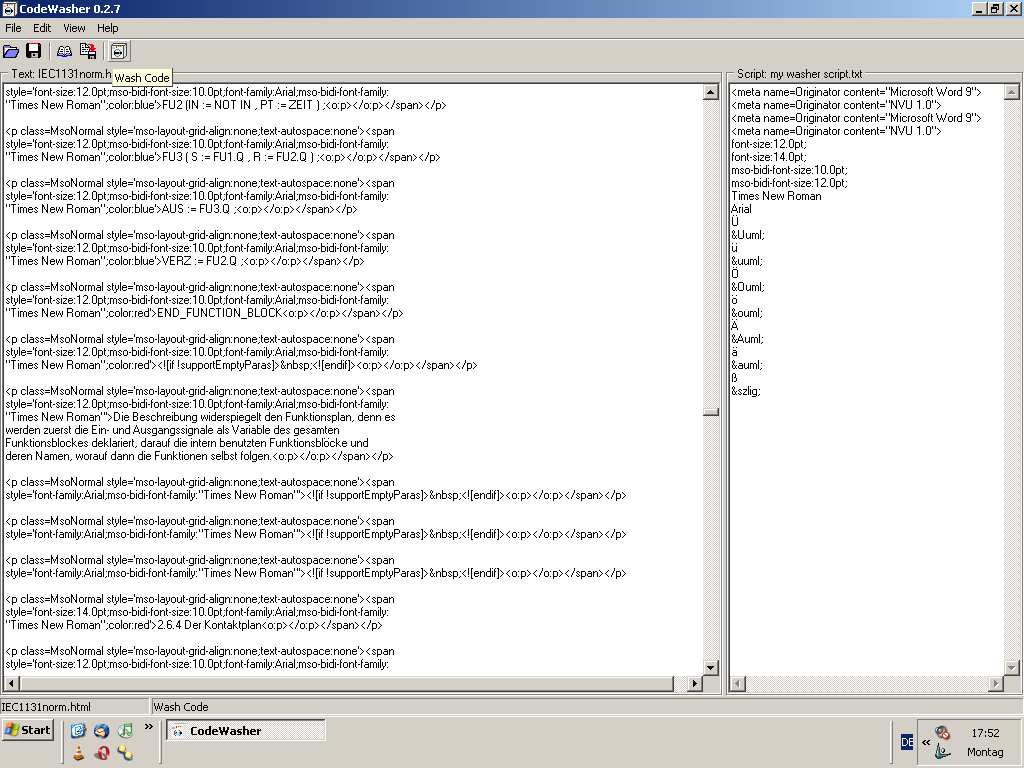The image size is (1024, 768).
Task: Click the CodeWasher taskbar button
Action: click(x=245, y=731)
